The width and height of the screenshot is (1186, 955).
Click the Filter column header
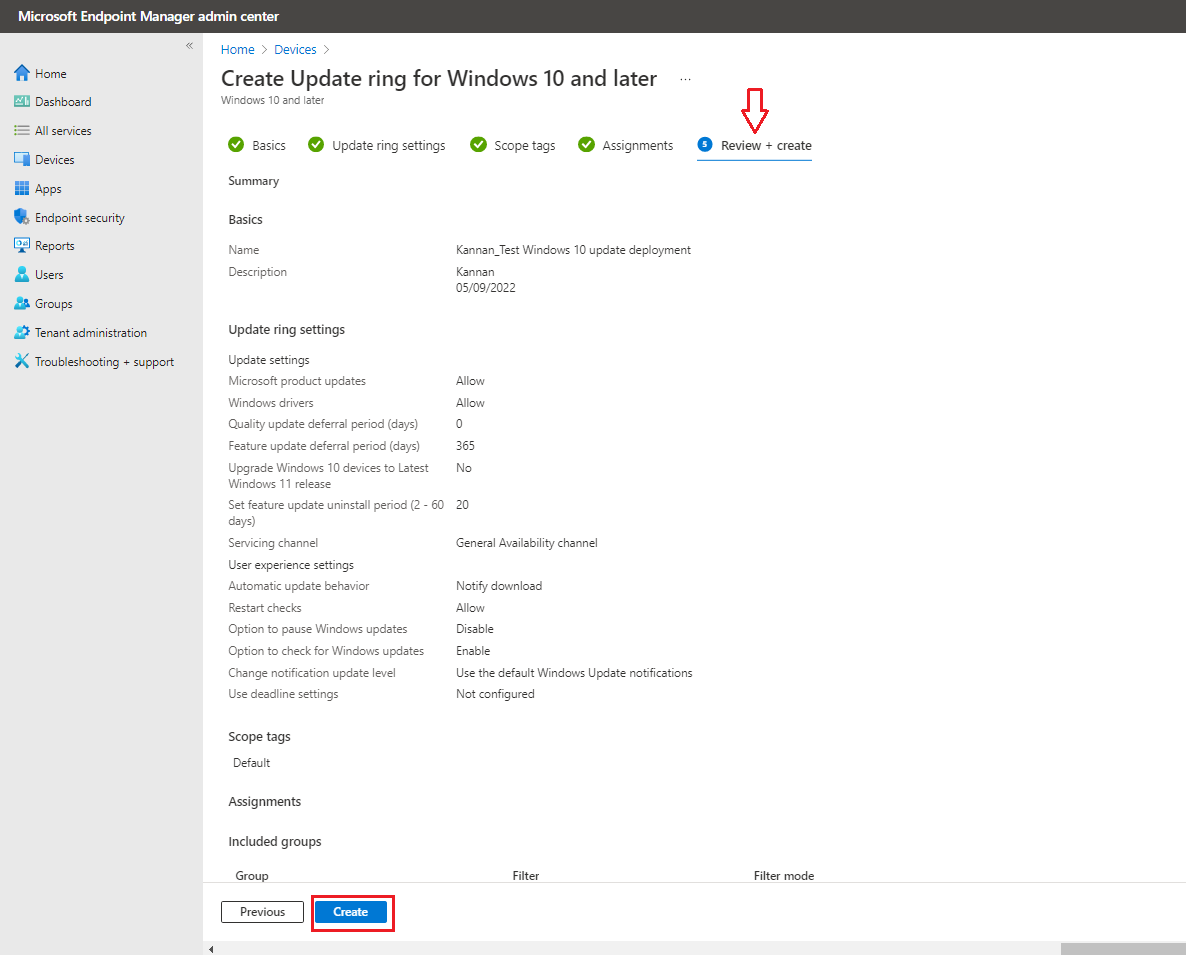(526, 876)
